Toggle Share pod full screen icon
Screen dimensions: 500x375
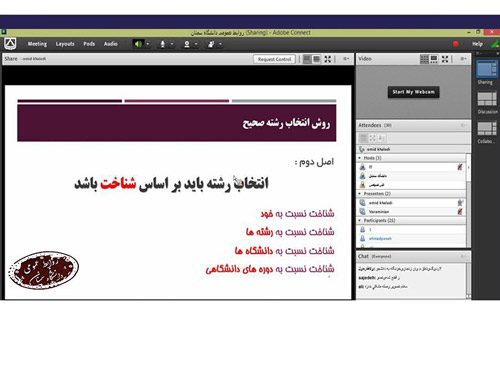tap(328, 59)
